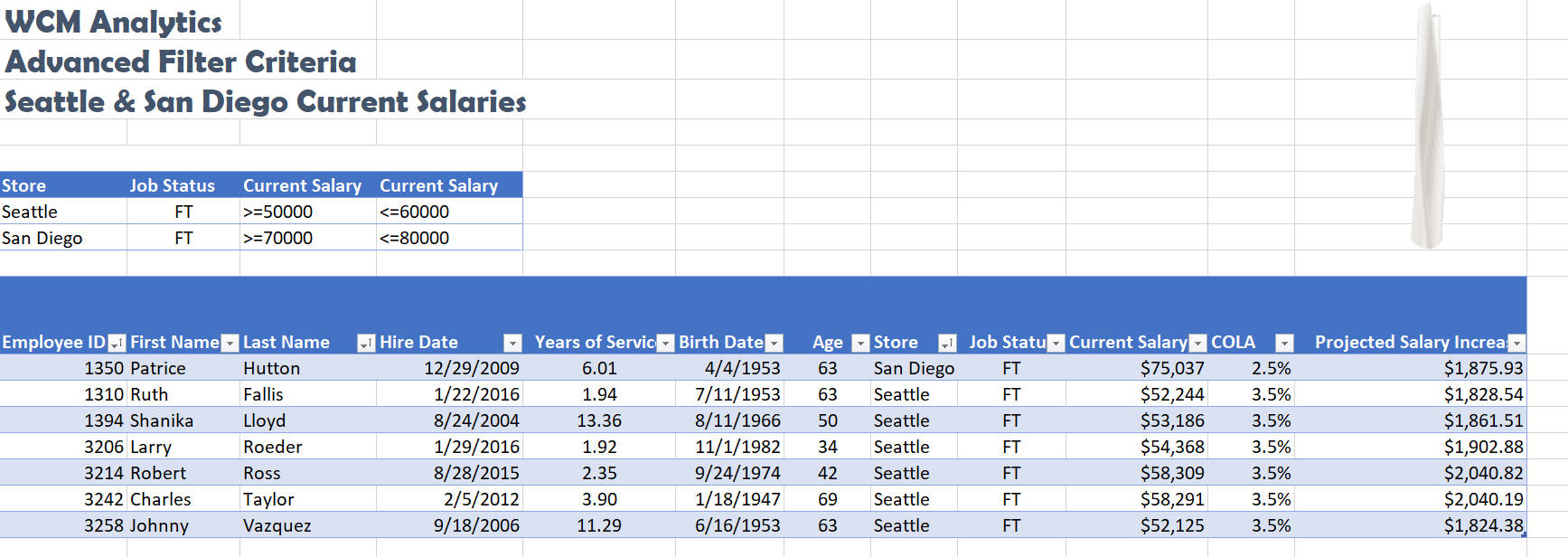Select salary cell '$58,309'
This screenshot has height=557, width=1568.
point(1137,473)
